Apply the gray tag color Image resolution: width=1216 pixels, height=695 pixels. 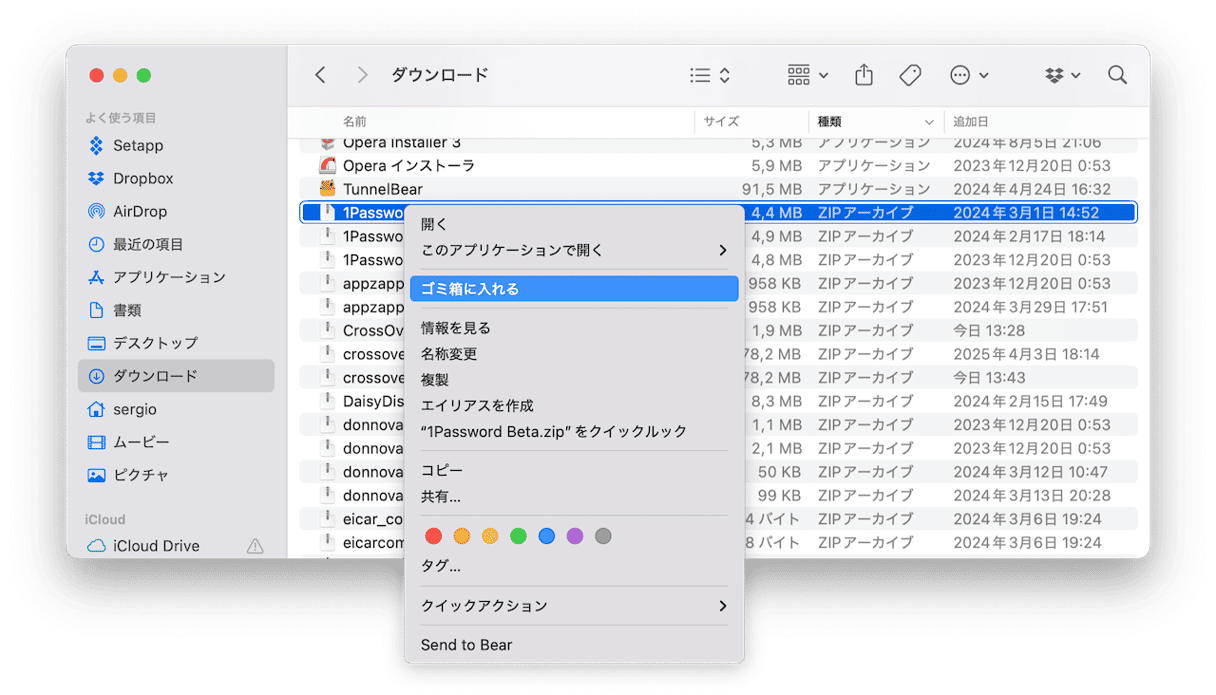(x=603, y=536)
